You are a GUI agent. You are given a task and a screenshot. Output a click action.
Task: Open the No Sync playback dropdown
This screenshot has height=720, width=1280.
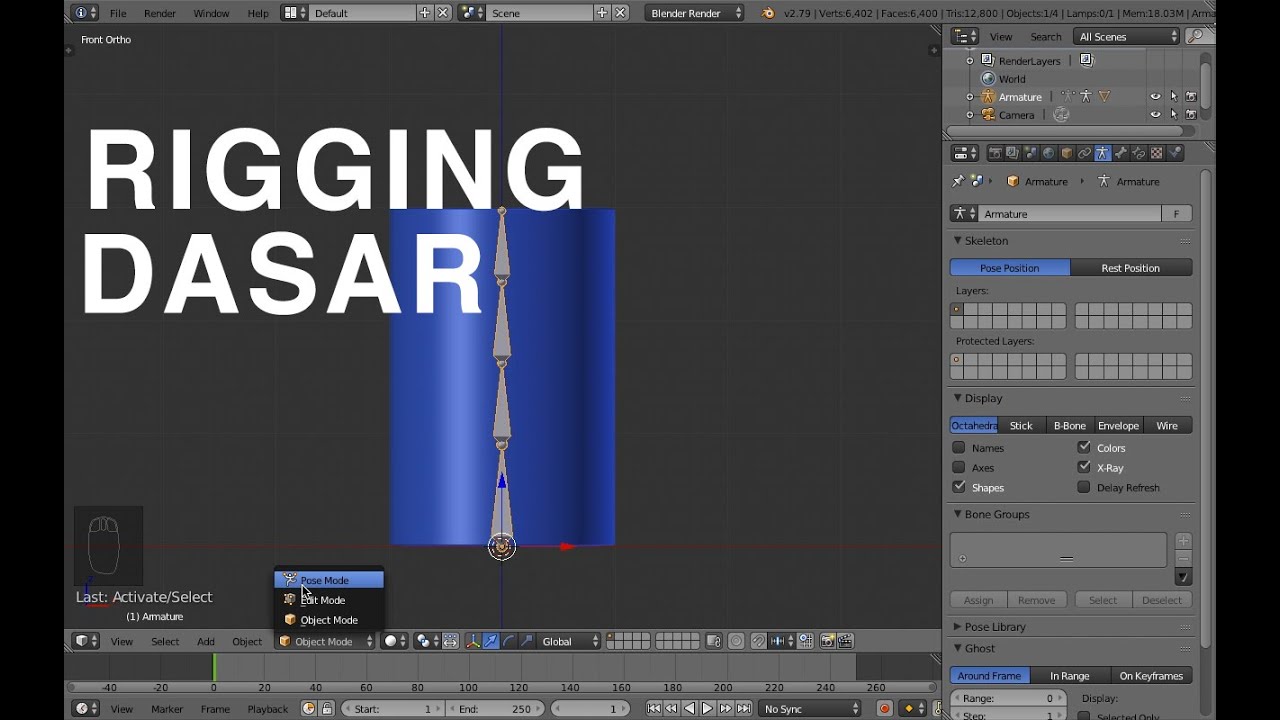pos(810,708)
